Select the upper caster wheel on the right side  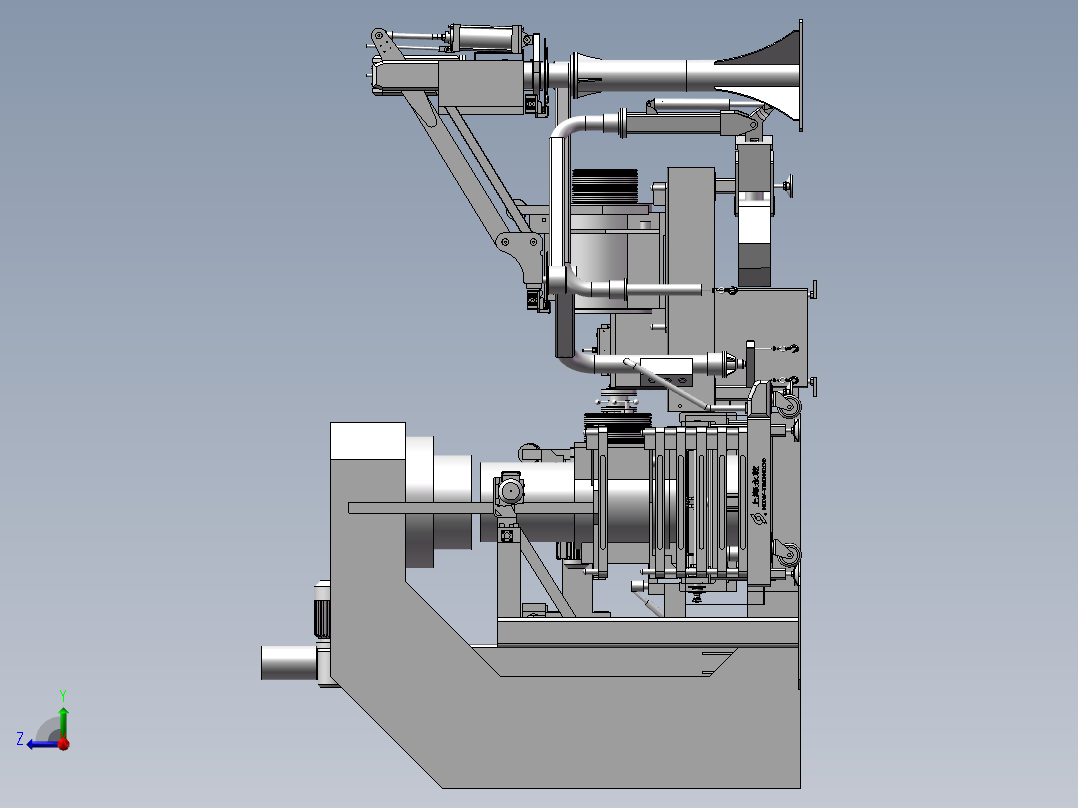(x=788, y=405)
